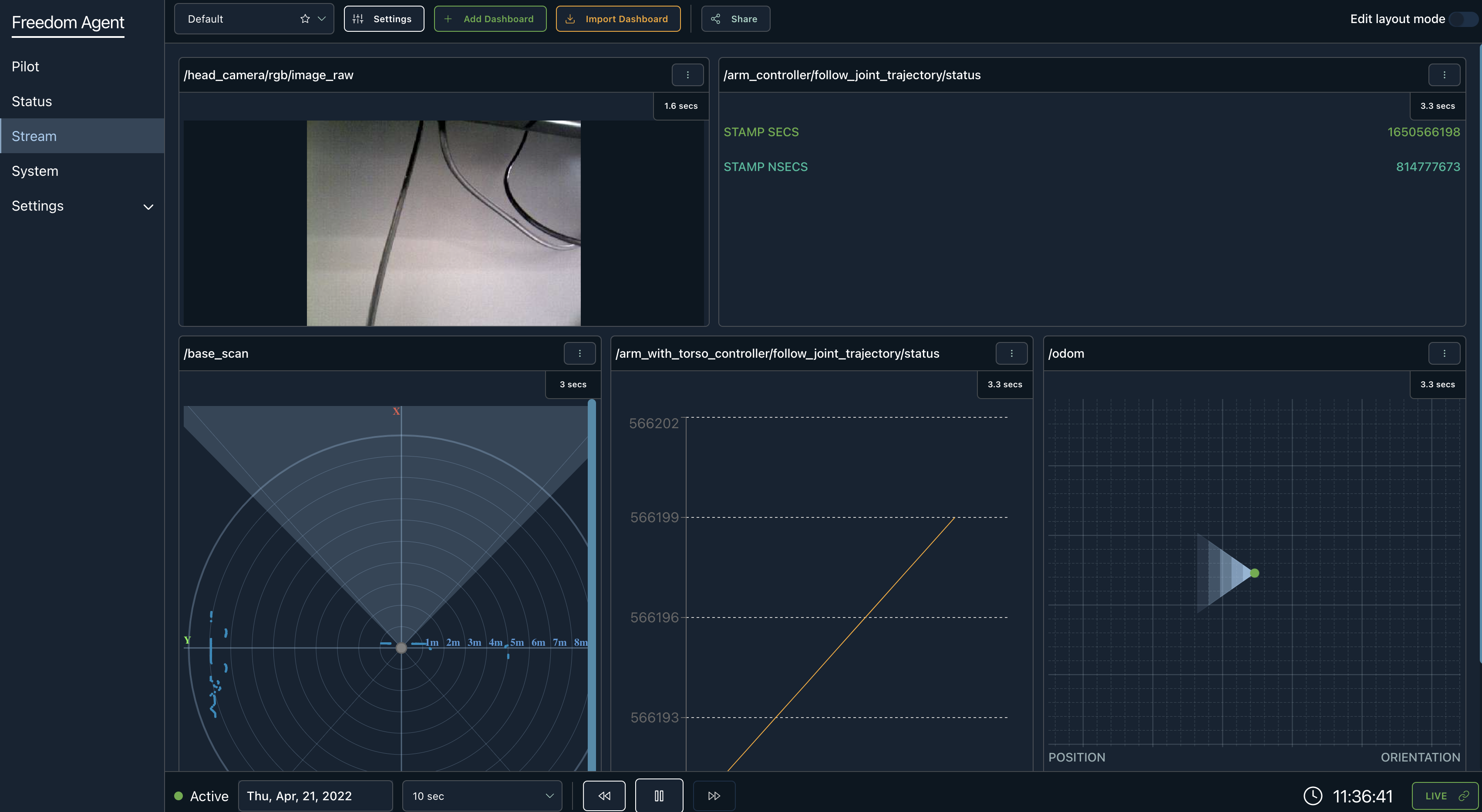Open the base_scan panel three-dot menu

(579, 353)
